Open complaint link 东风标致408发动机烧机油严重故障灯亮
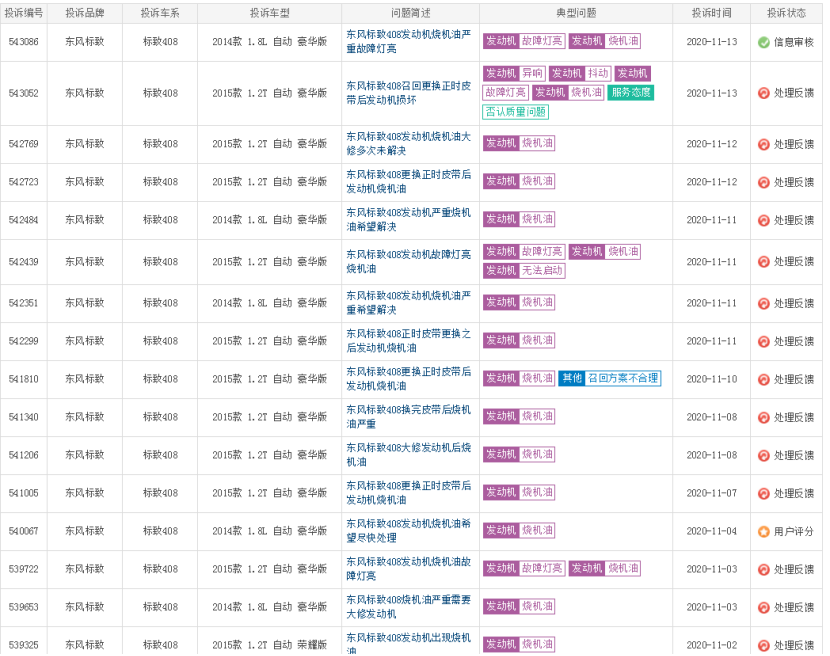 pyautogui.click(x=408, y=41)
